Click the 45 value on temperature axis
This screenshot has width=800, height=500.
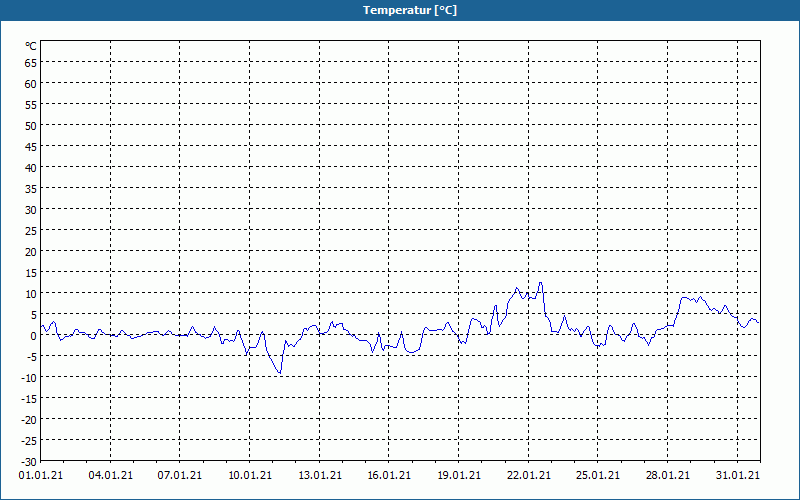31,147
